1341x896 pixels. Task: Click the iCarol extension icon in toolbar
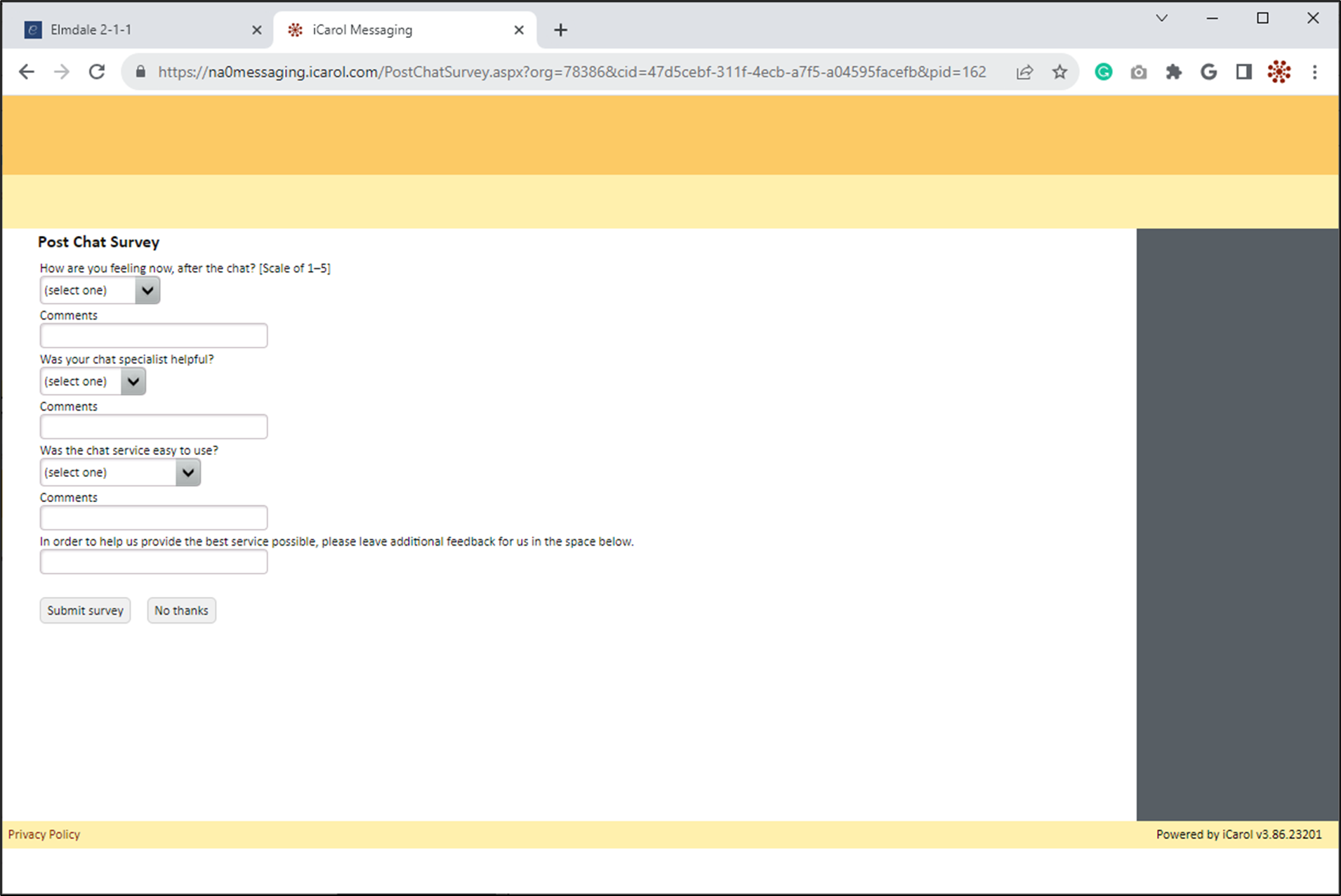1279,72
